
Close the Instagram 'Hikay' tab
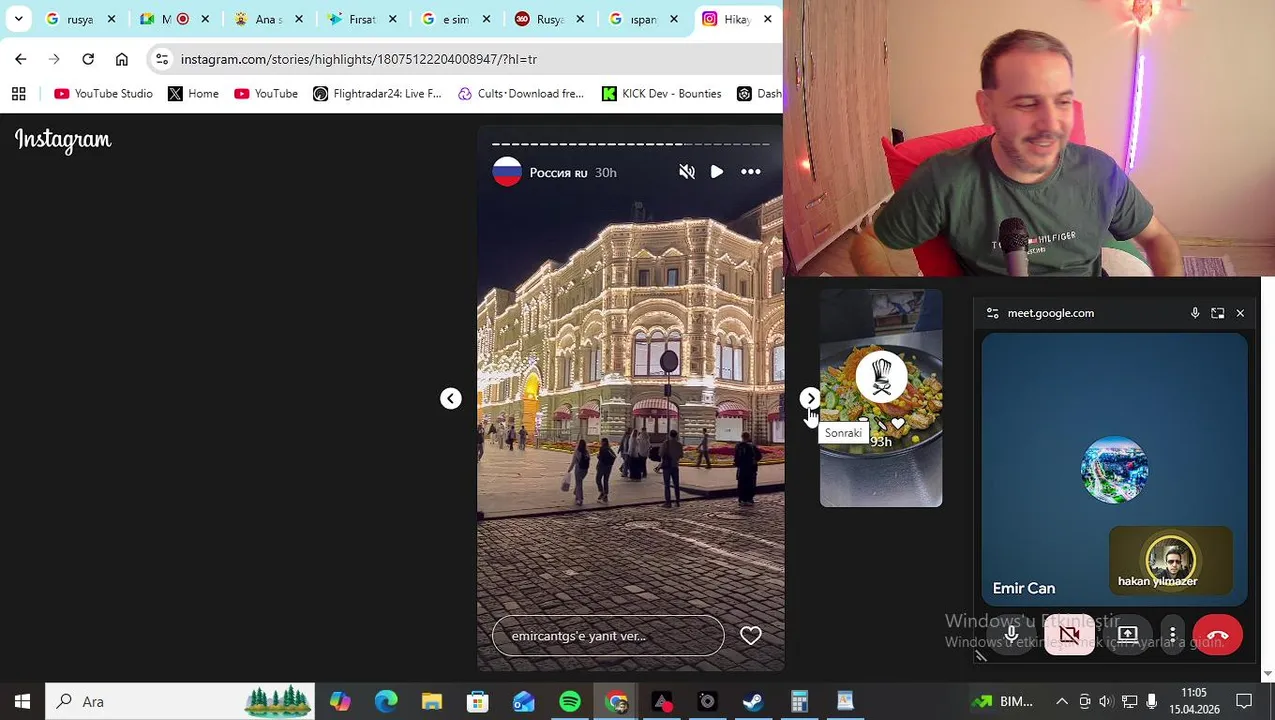[x=767, y=19]
